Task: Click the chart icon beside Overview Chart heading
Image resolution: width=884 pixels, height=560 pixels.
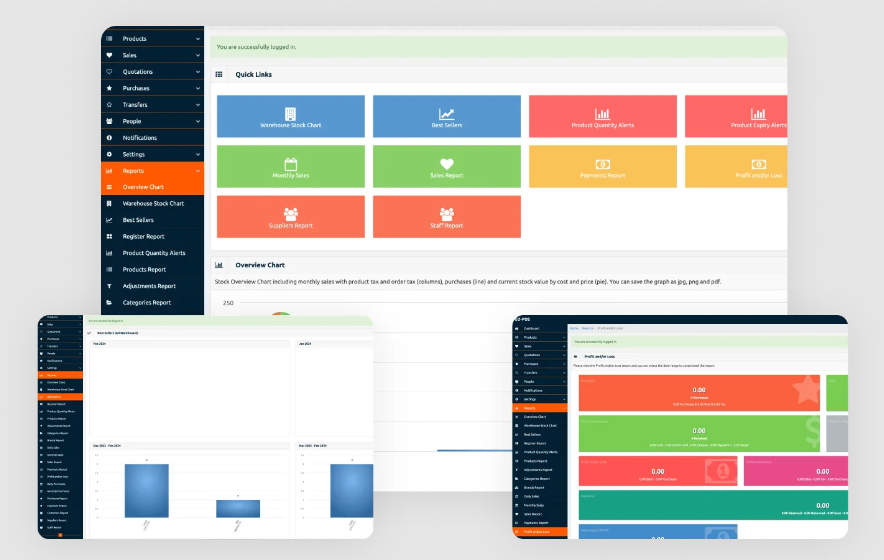Action: [219, 264]
